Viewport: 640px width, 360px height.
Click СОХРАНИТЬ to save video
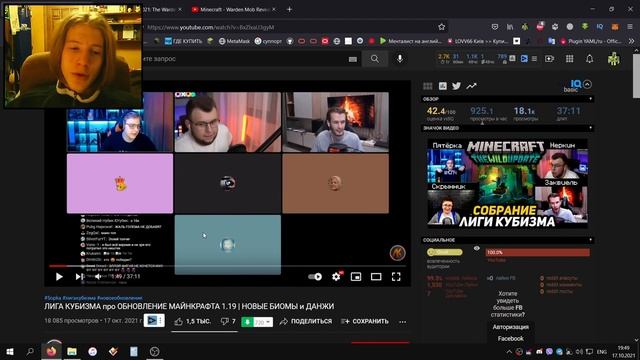364,322
